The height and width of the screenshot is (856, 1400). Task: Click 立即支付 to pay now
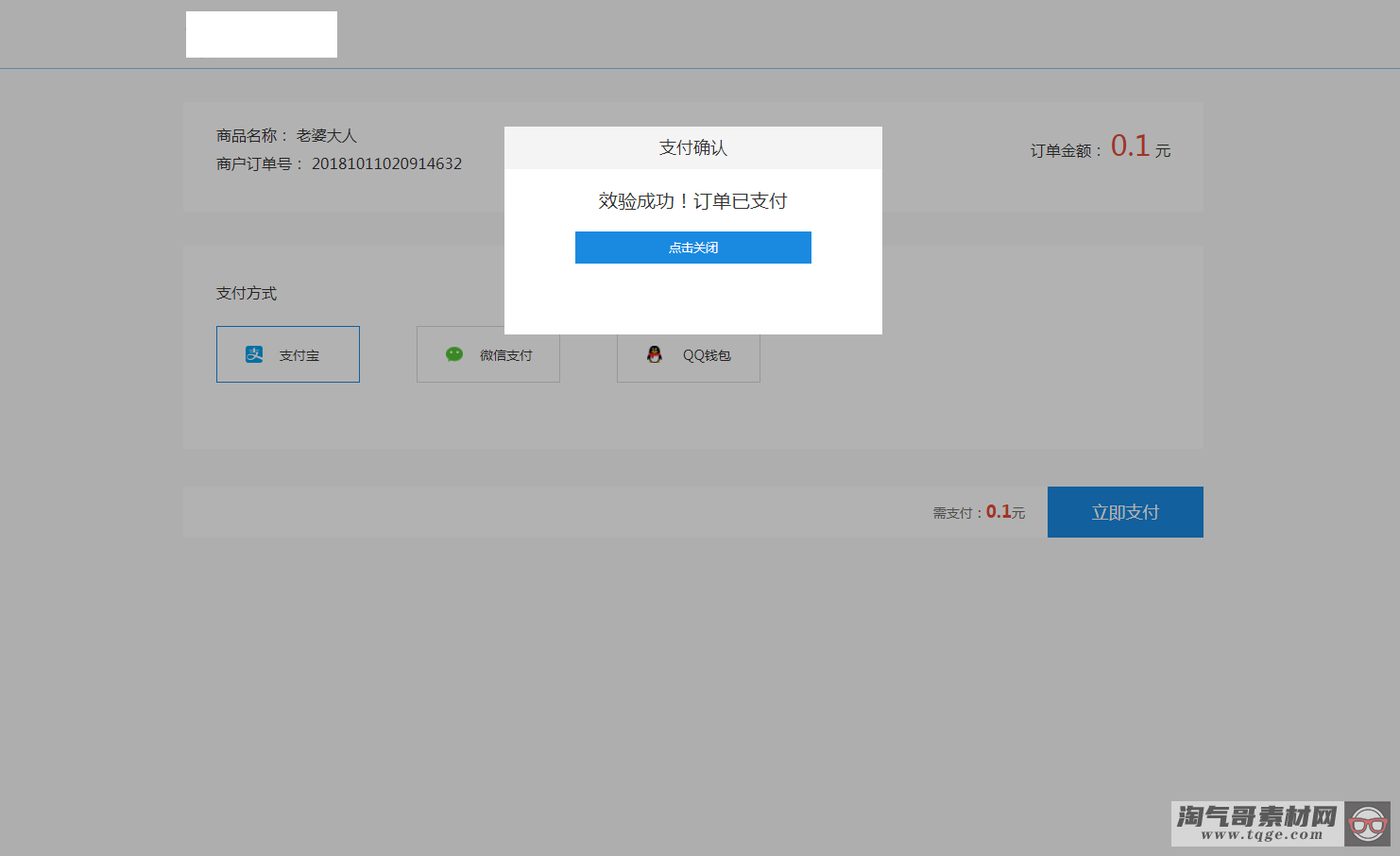pos(1125,511)
